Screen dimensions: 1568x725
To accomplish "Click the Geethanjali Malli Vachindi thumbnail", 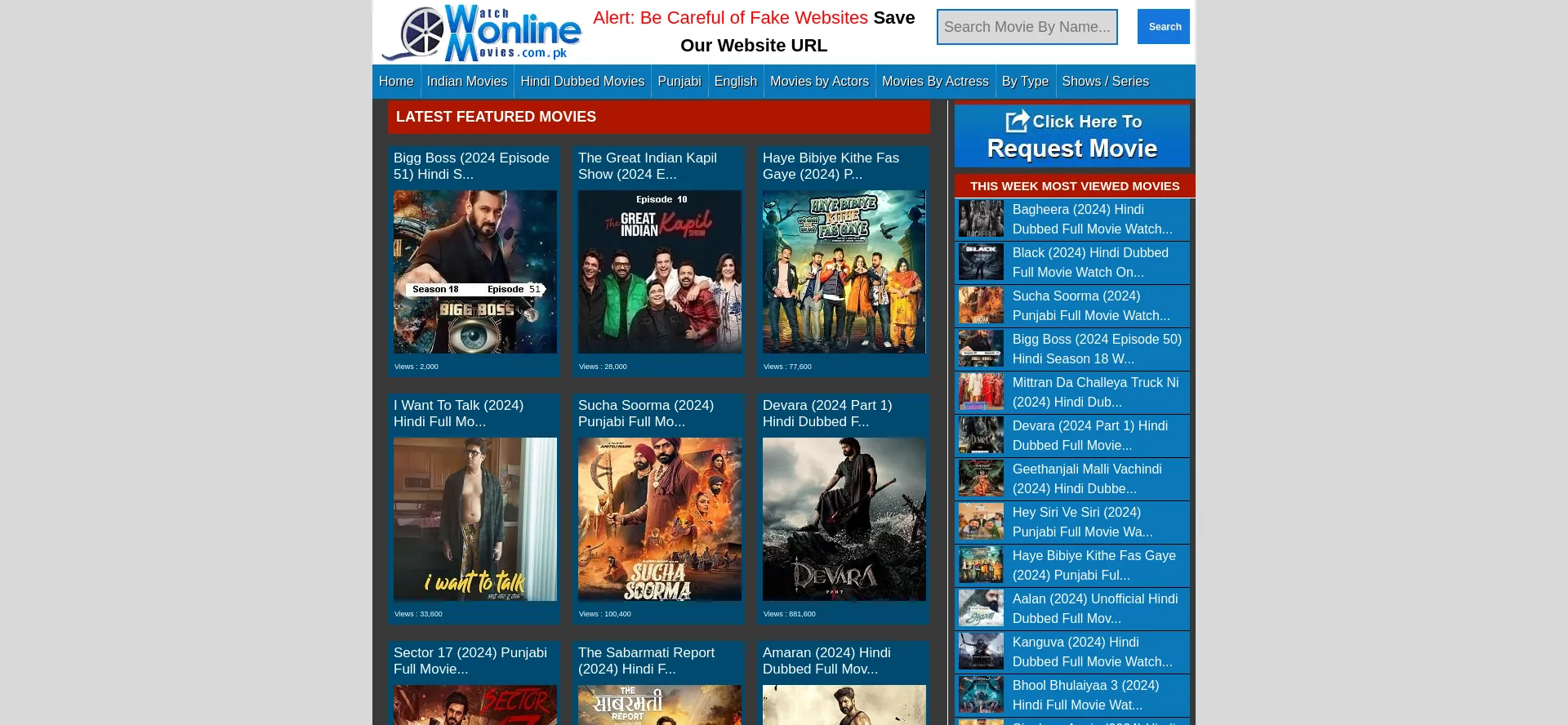I will pyautogui.click(x=981, y=478).
